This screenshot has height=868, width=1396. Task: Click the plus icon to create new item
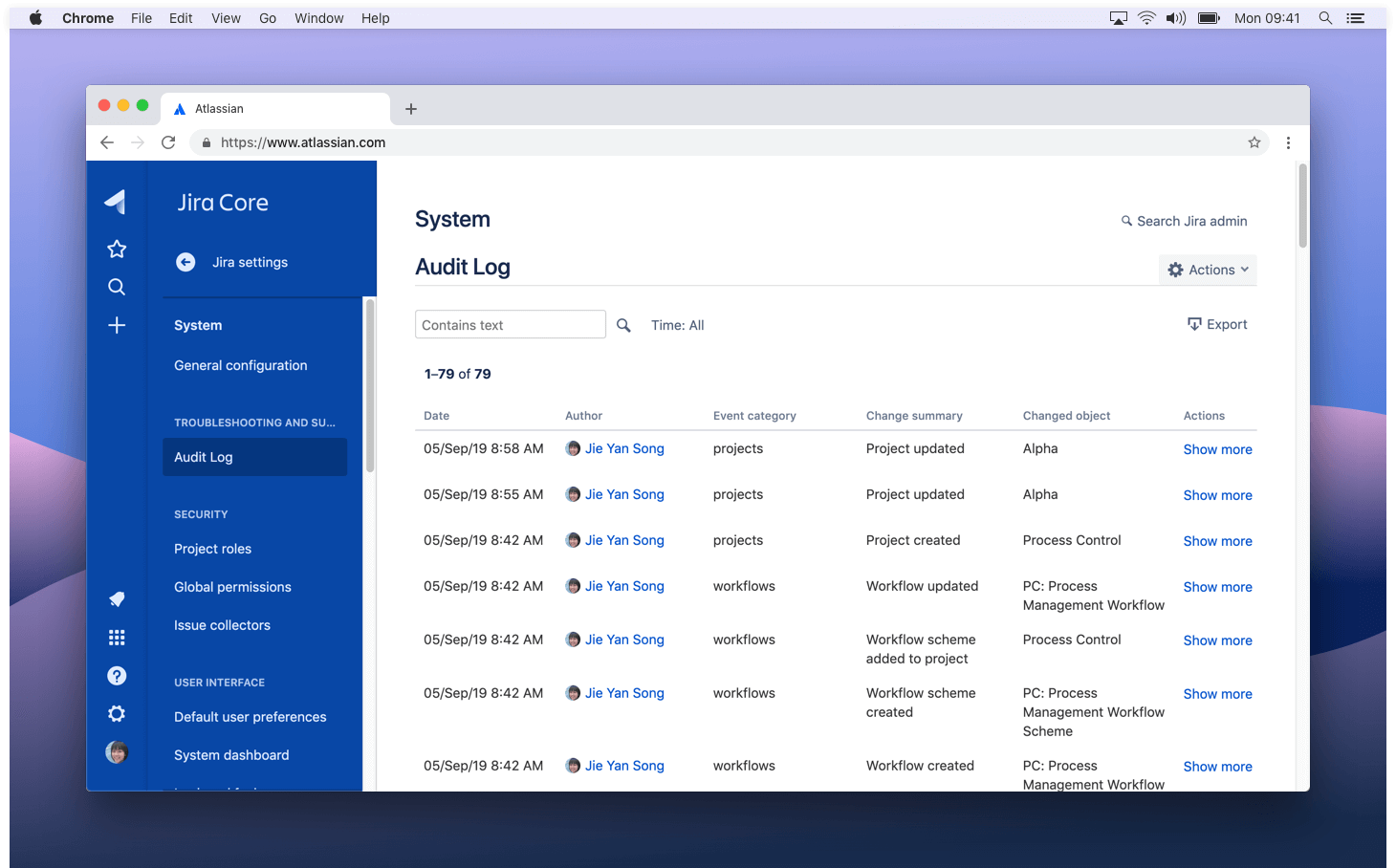116,325
